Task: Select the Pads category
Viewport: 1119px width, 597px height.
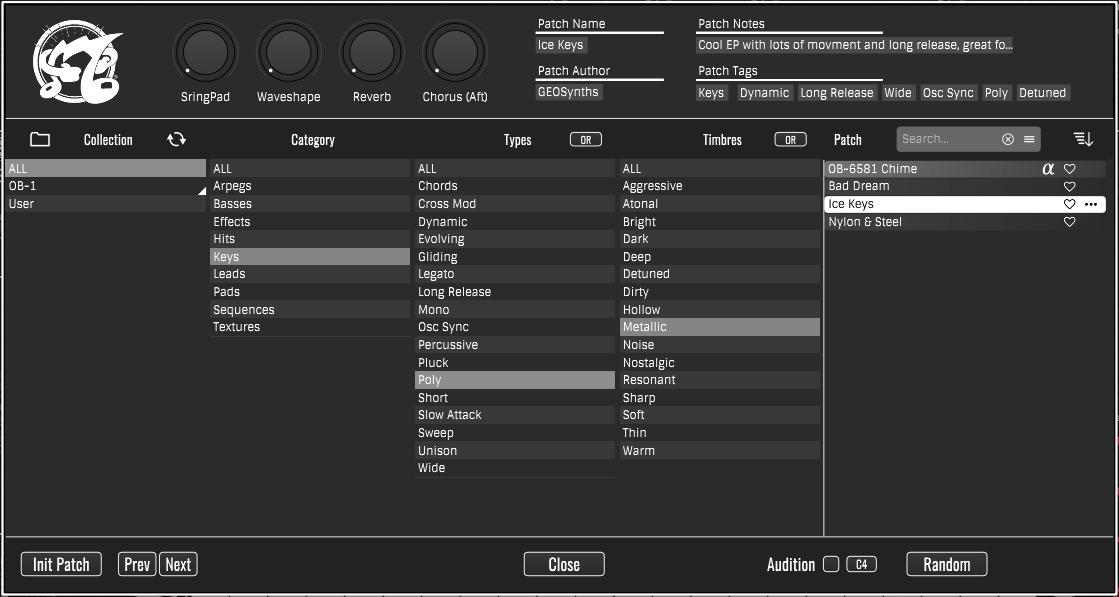Action: point(227,292)
